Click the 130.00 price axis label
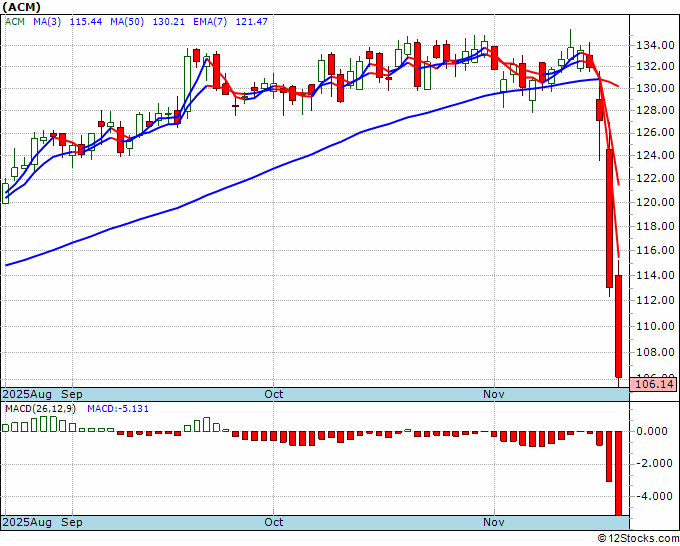680x546 pixels. coord(655,88)
